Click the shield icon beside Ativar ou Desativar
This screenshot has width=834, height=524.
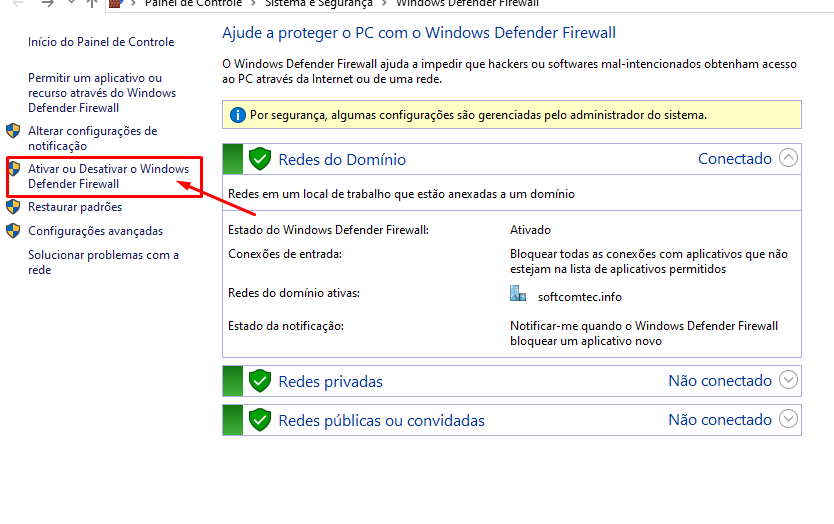pyautogui.click(x=14, y=169)
